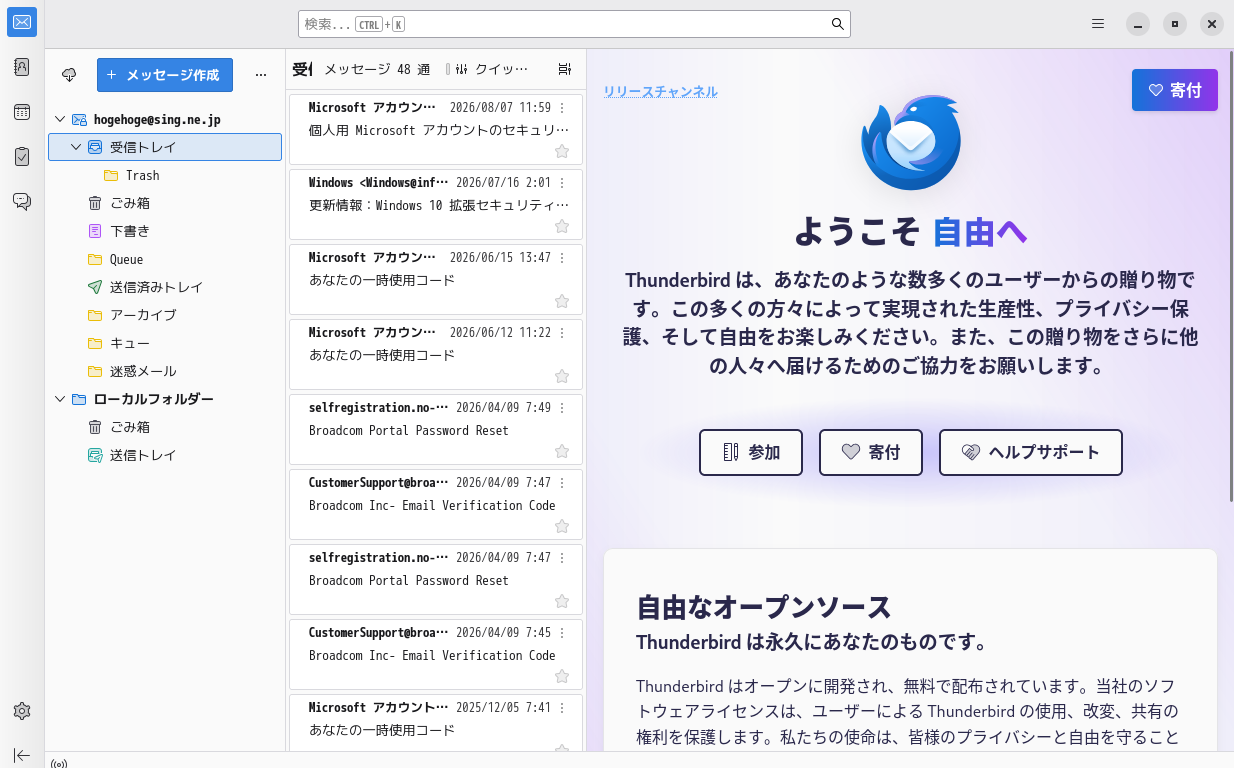Viewport: 1234px width, 768px height.
Task: Open Settings gear in spaces toolbar
Action: click(x=22, y=711)
